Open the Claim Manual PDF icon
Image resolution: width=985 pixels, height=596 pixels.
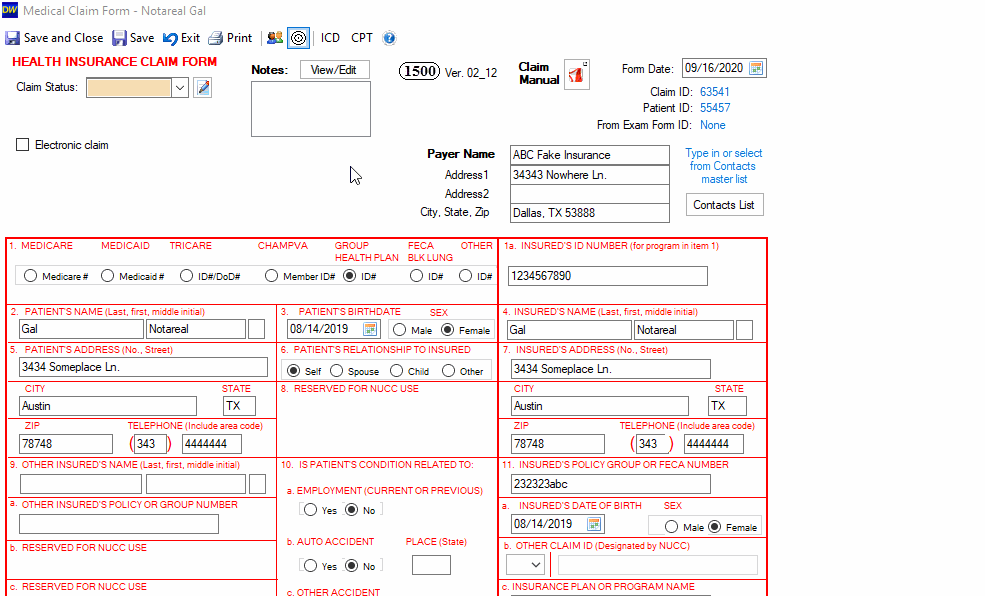(577, 75)
